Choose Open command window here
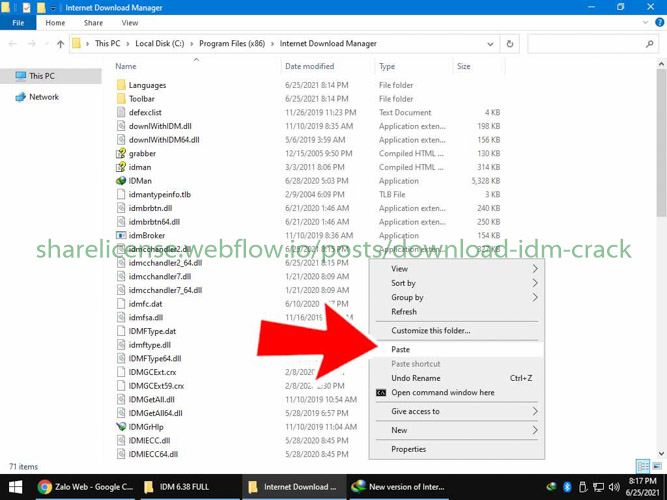Screen dimensions: 667x500 [456, 392]
